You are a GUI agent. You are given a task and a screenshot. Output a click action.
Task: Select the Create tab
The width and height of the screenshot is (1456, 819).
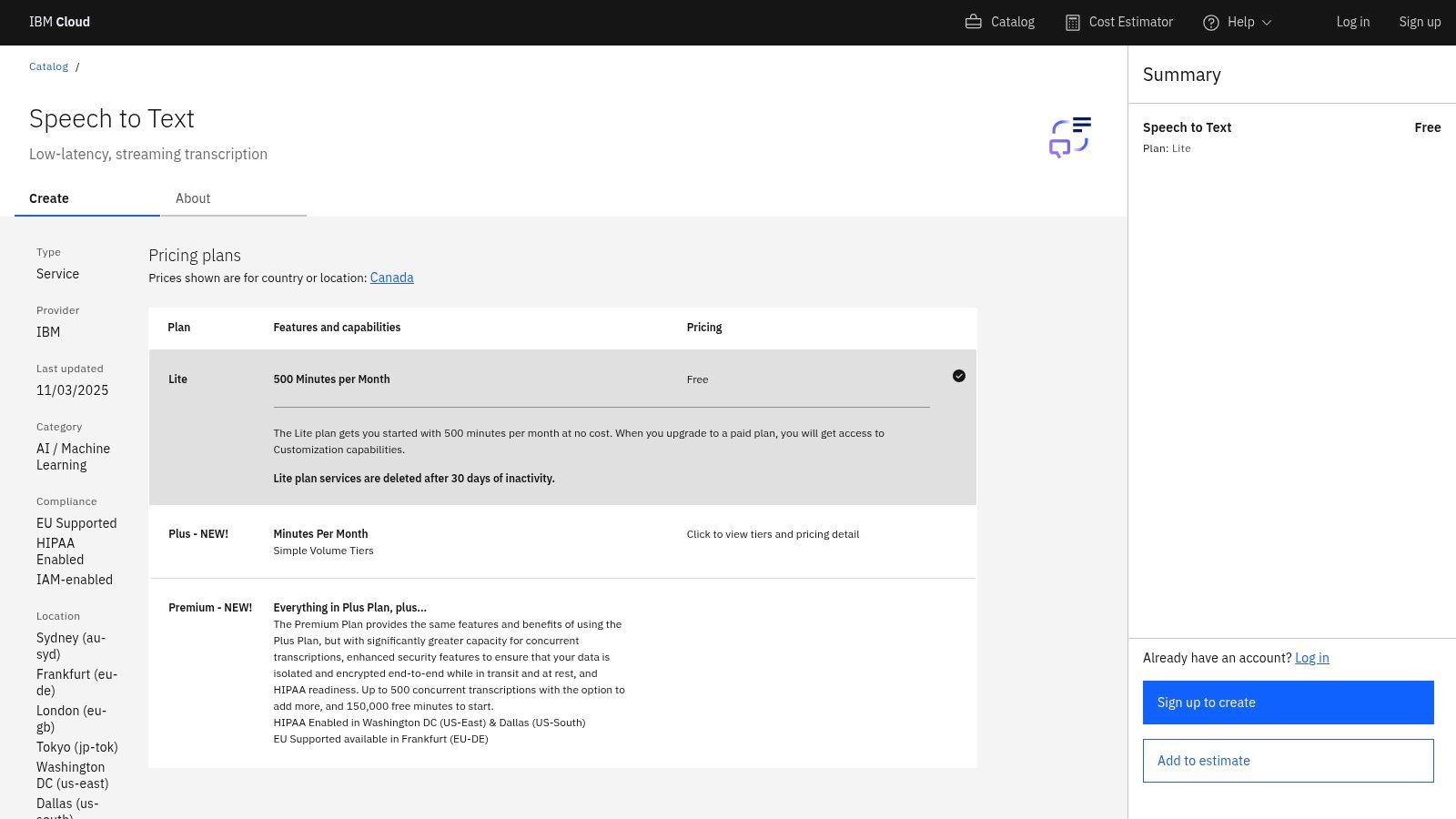[x=49, y=198]
